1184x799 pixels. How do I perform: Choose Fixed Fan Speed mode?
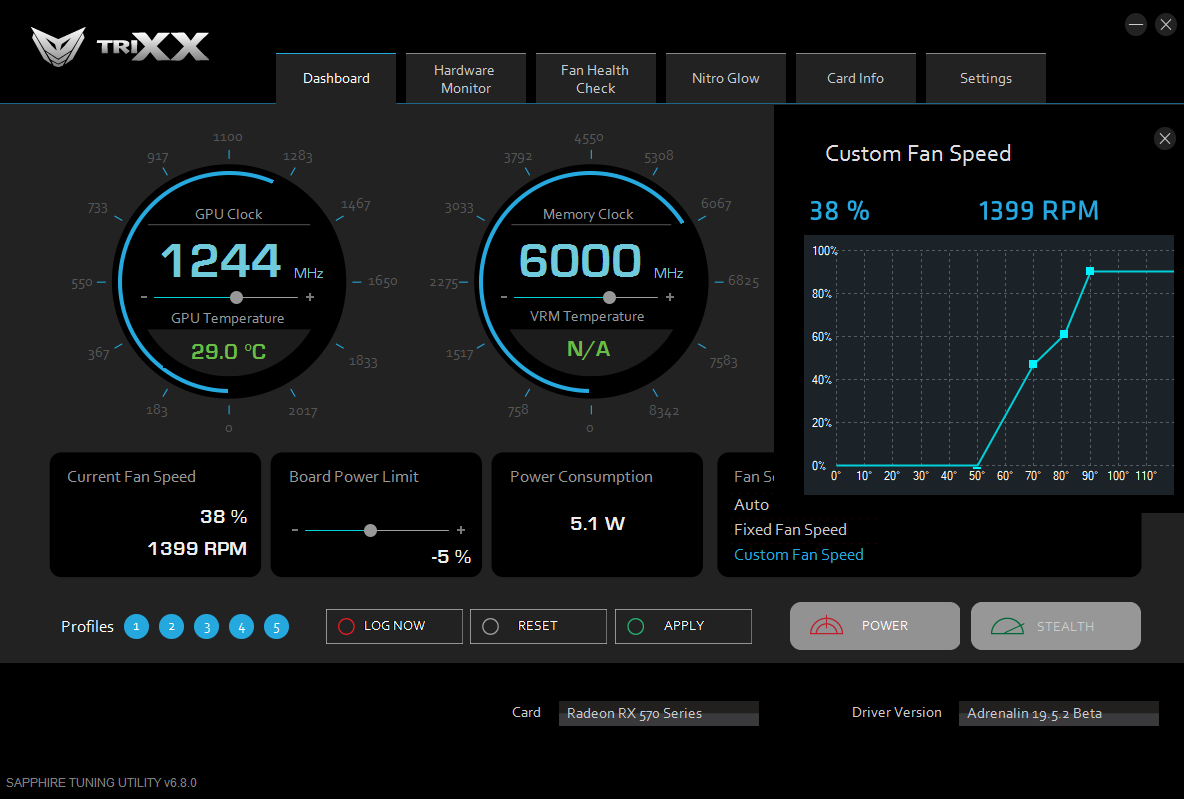point(791,529)
